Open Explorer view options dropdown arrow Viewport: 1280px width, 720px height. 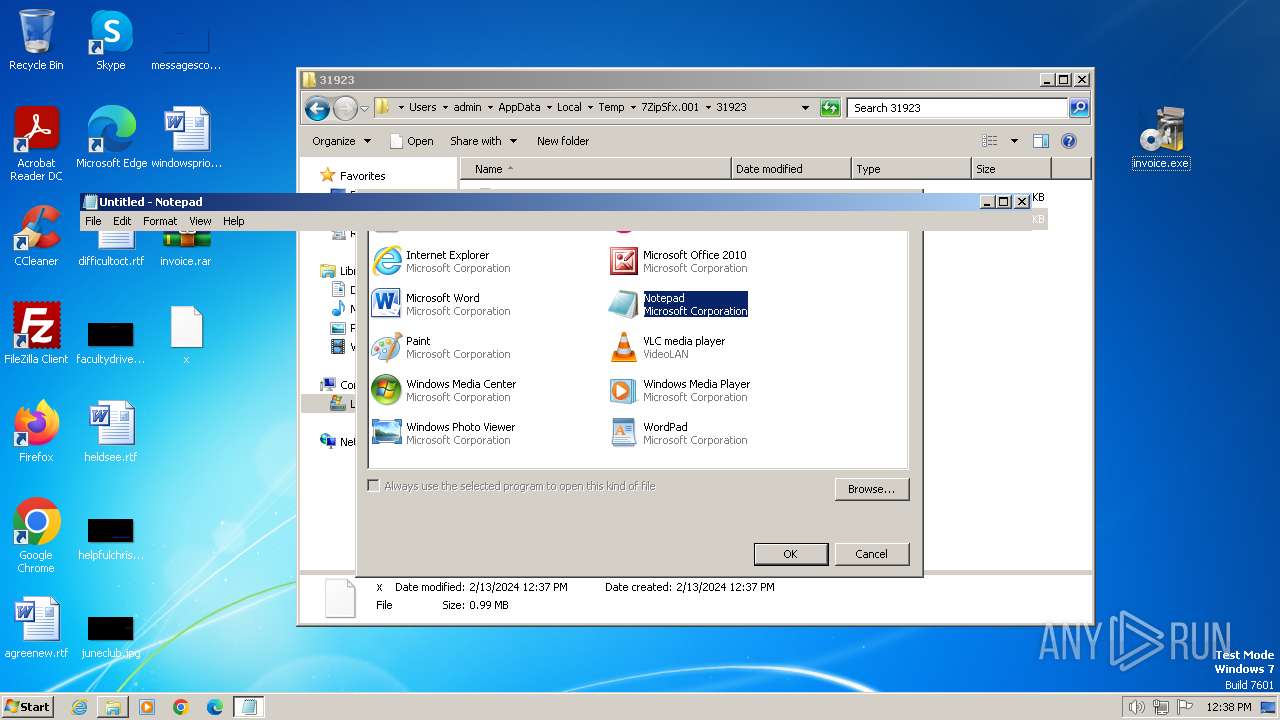1014,141
